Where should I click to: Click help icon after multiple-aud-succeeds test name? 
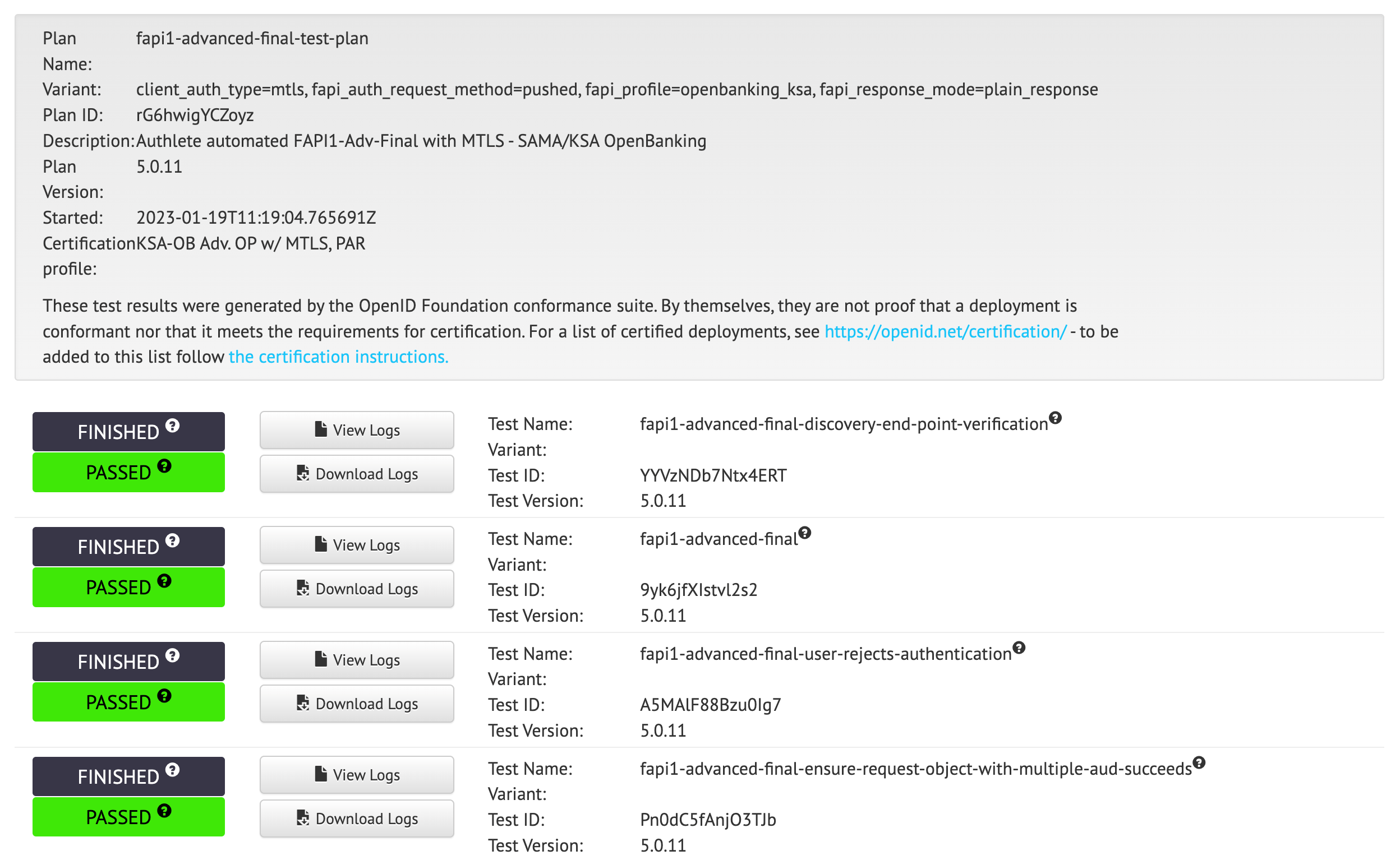(x=1199, y=763)
